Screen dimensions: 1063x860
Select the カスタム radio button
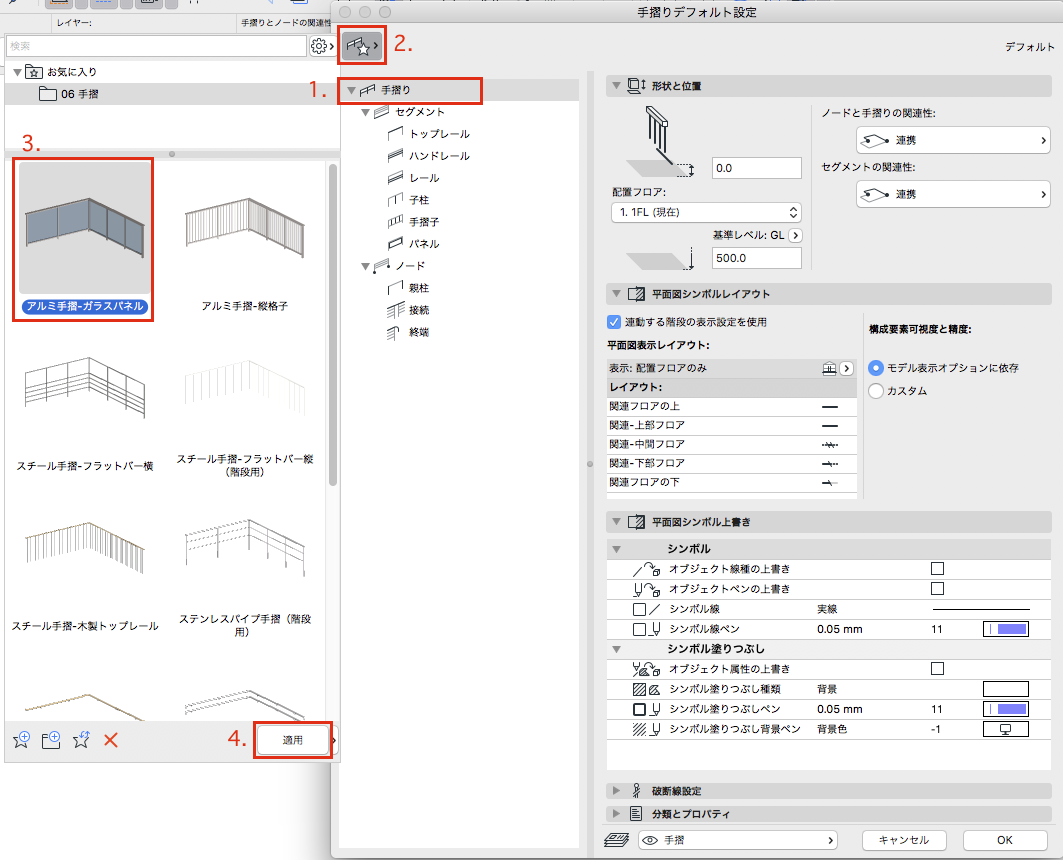[877, 391]
